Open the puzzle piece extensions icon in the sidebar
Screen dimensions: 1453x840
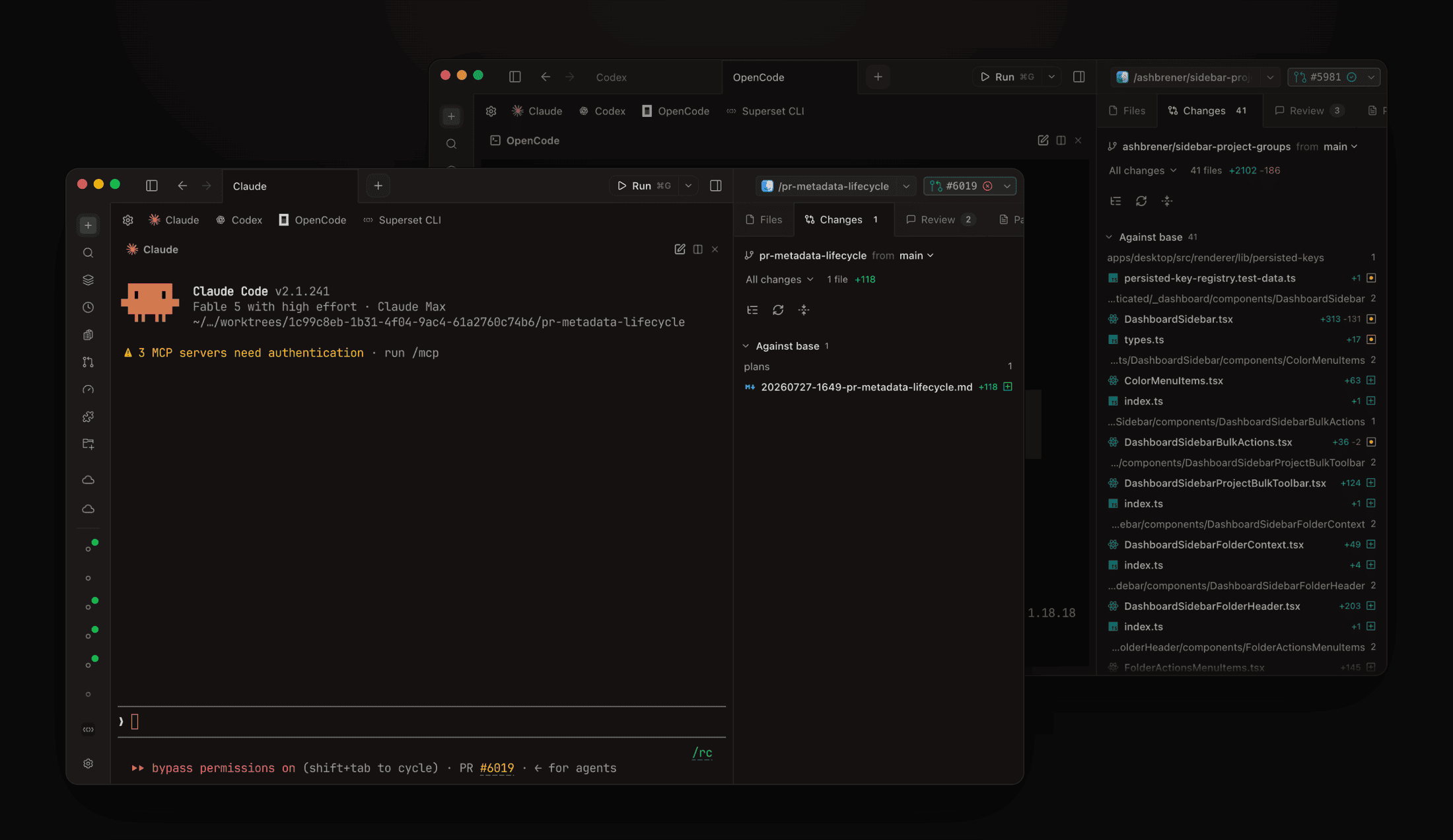point(88,417)
